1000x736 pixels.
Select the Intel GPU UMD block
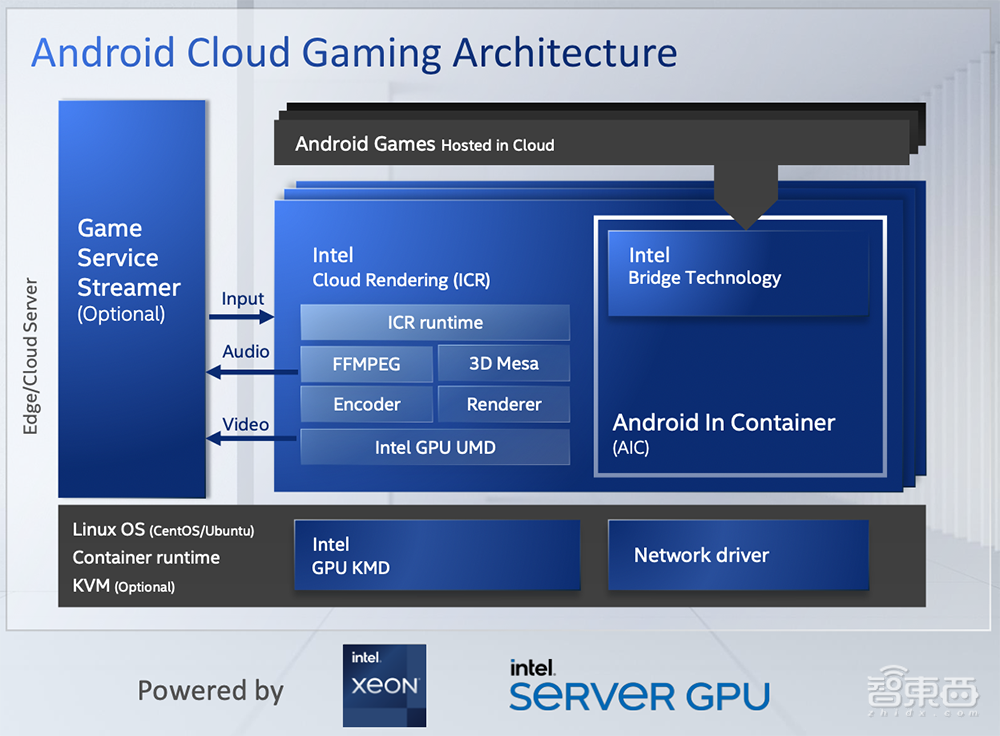click(x=435, y=447)
